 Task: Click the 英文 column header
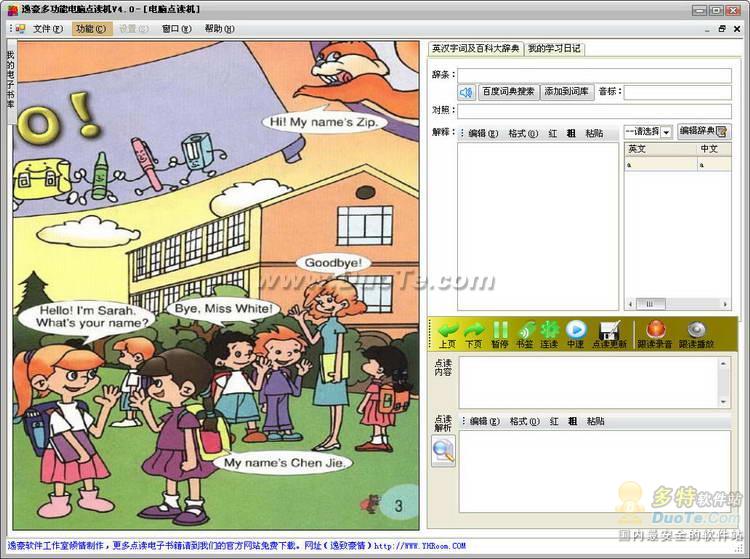[x=661, y=149]
